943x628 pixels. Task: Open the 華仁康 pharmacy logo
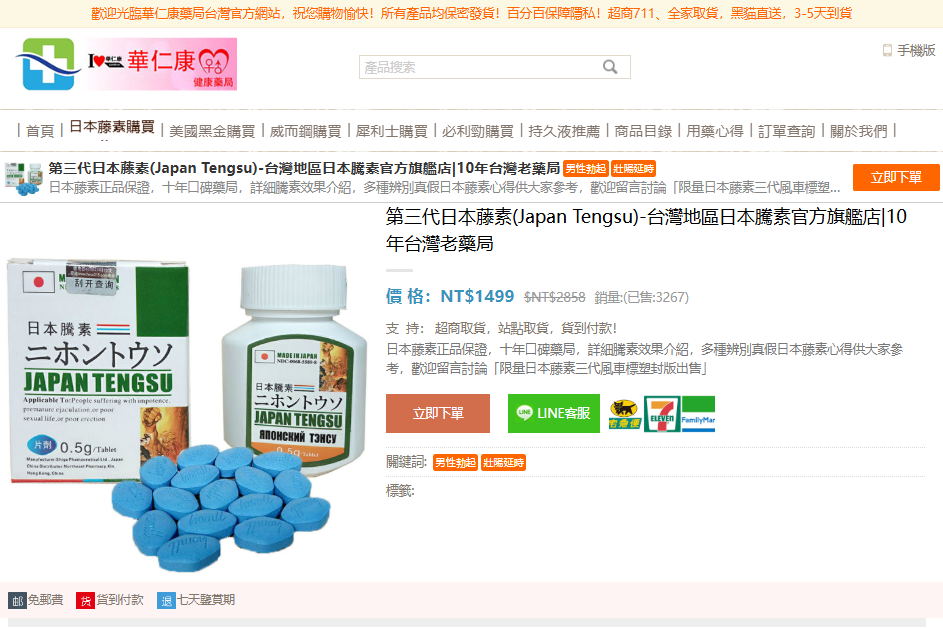127,64
